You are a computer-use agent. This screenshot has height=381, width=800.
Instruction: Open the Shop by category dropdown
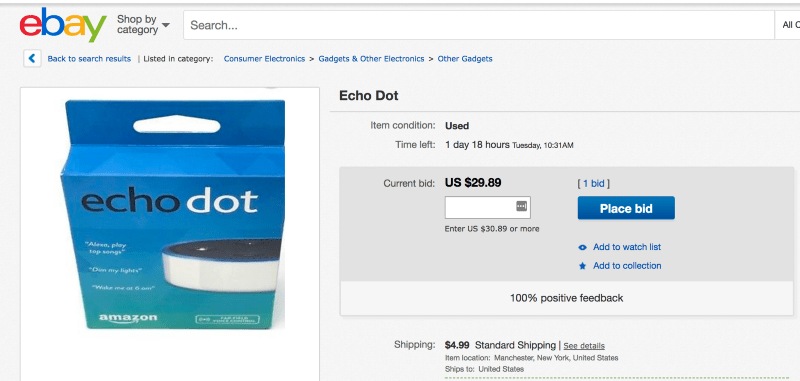coord(143,24)
